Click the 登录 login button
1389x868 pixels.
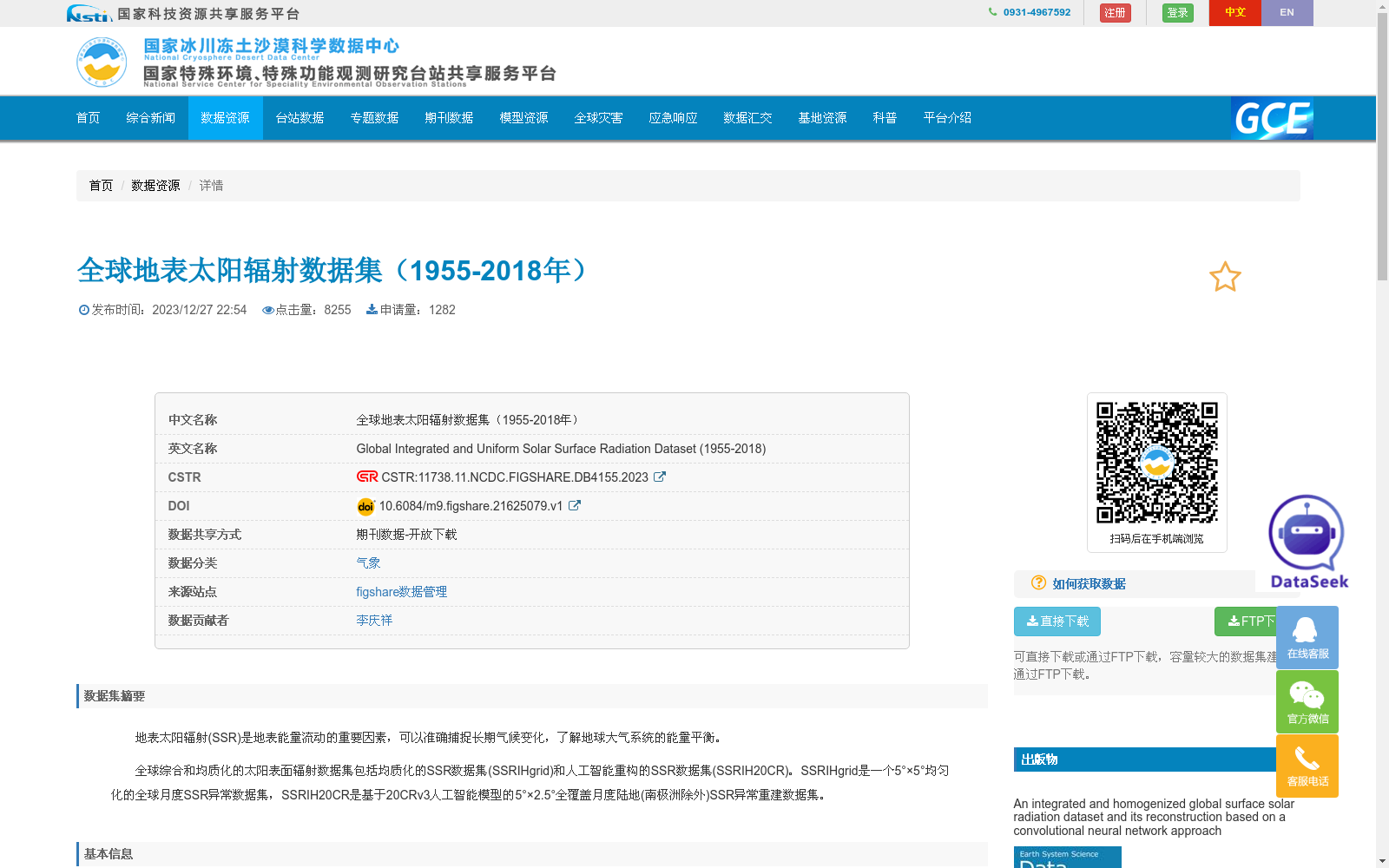1177,13
